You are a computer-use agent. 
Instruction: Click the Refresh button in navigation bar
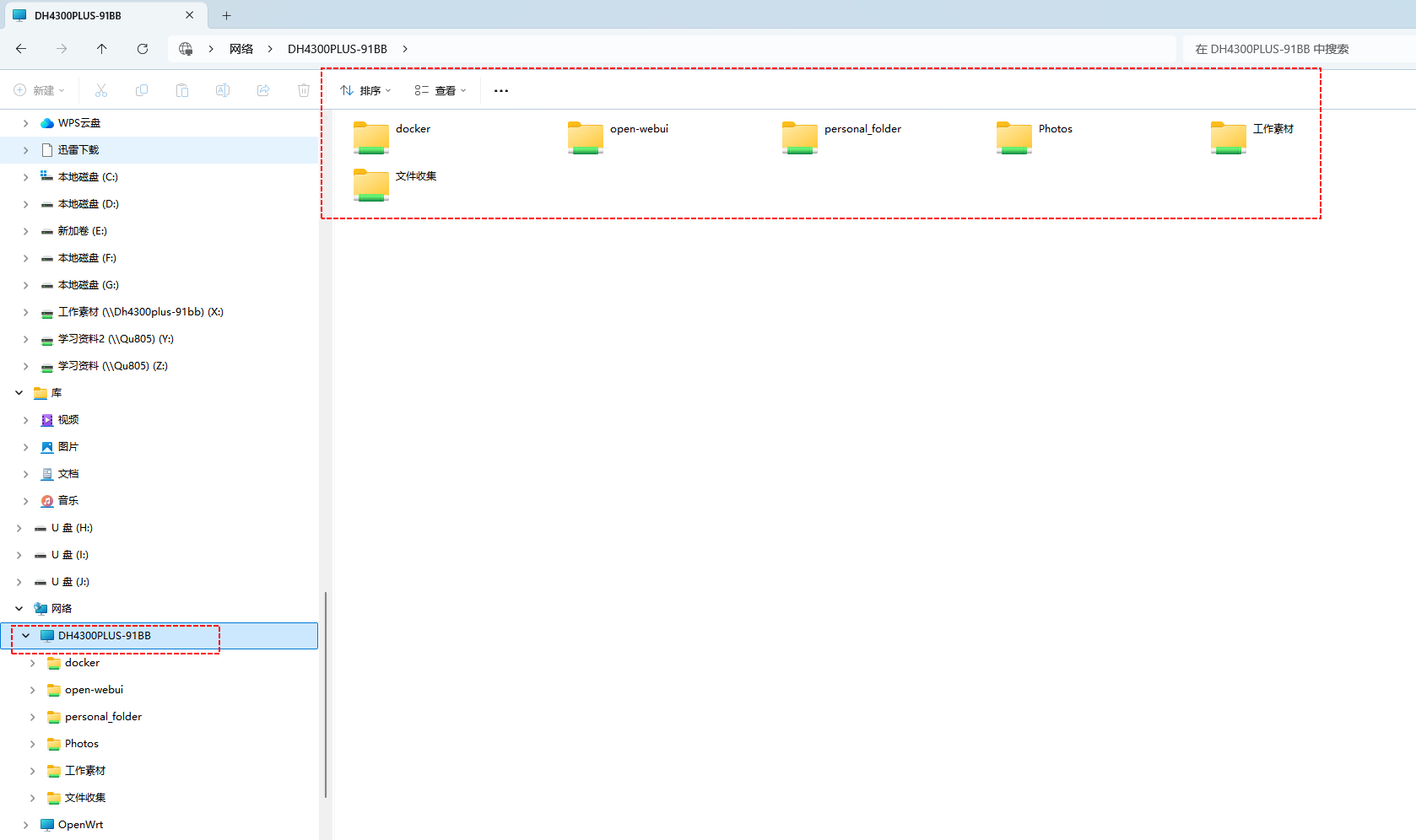[143, 49]
